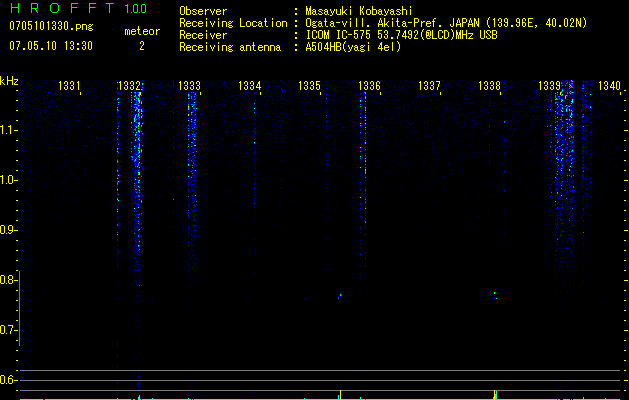The width and height of the screenshot is (629, 400).
Task: Click the ICOM IC-575 receiver text
Action: [x=401, y=35]
